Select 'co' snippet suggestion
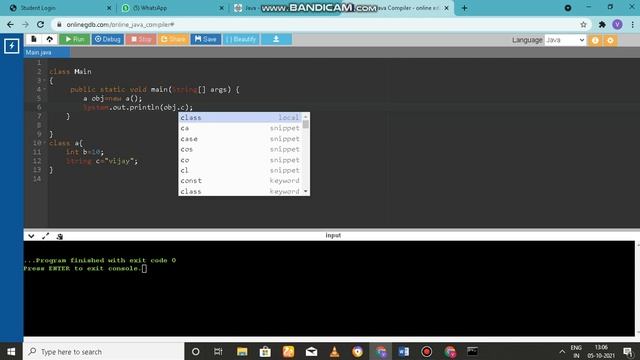640x360 pixels. pos(240,160)
